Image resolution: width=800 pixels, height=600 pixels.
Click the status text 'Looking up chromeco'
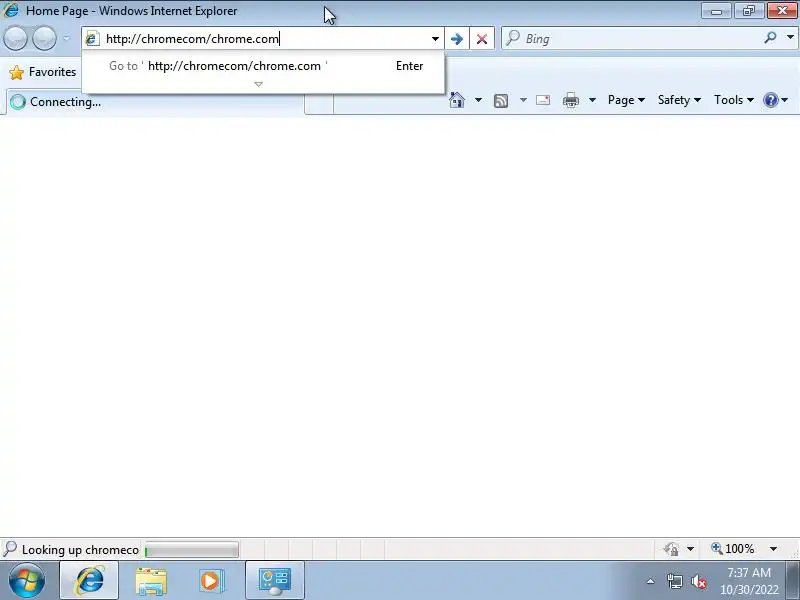click(x=80, y=550)
